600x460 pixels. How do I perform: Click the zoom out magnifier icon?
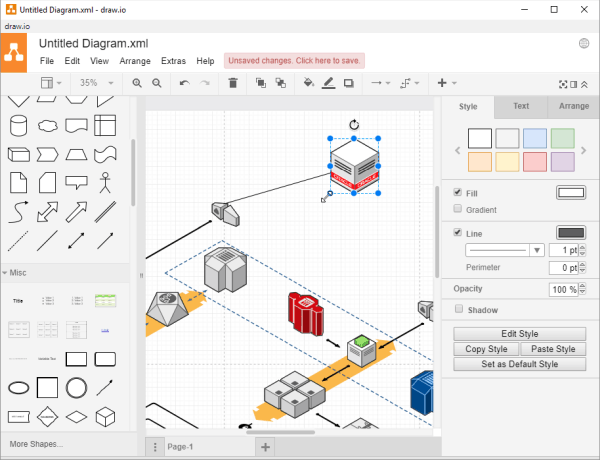(157, 83)
